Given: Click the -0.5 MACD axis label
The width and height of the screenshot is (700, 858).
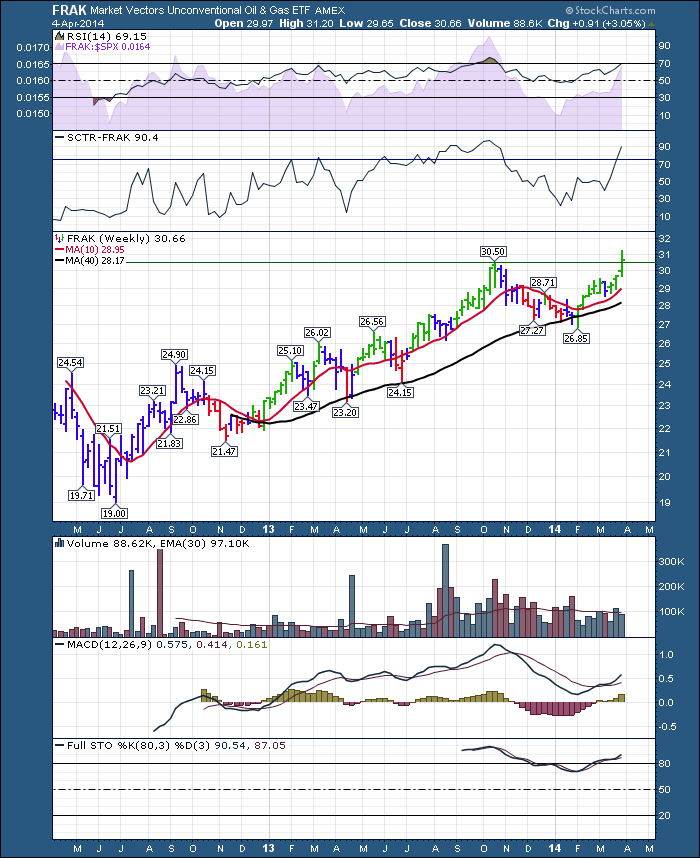Looking at the screenshot, I should click(666, 727).
